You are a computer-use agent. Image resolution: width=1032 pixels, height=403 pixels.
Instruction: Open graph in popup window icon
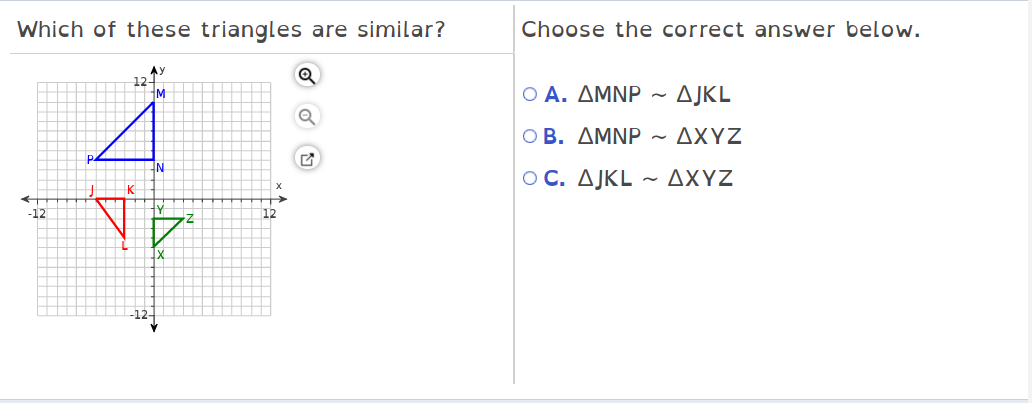[307, 159]
